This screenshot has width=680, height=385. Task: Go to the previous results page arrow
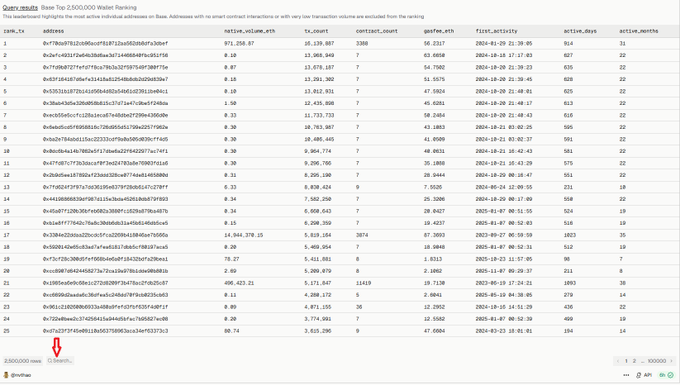[618, 361]
